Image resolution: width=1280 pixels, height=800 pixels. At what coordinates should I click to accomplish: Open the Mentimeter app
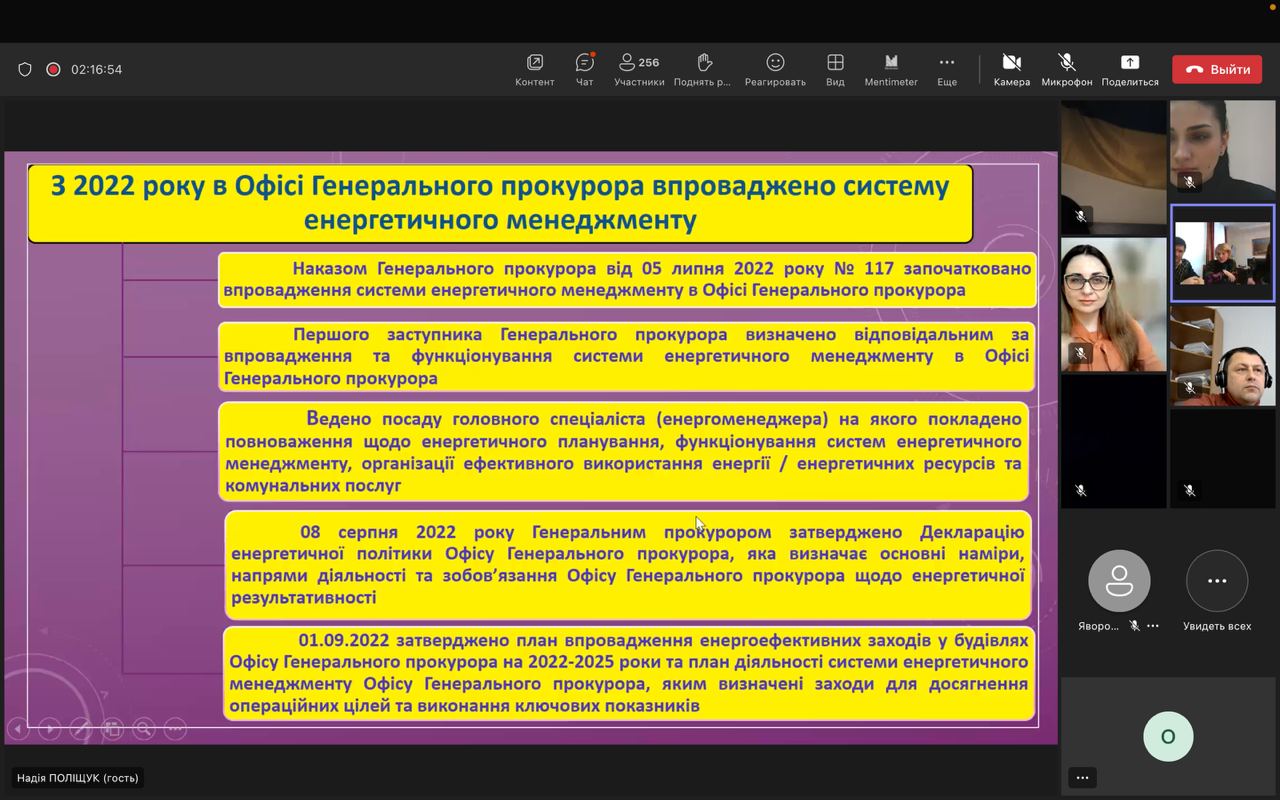[891, 70]
